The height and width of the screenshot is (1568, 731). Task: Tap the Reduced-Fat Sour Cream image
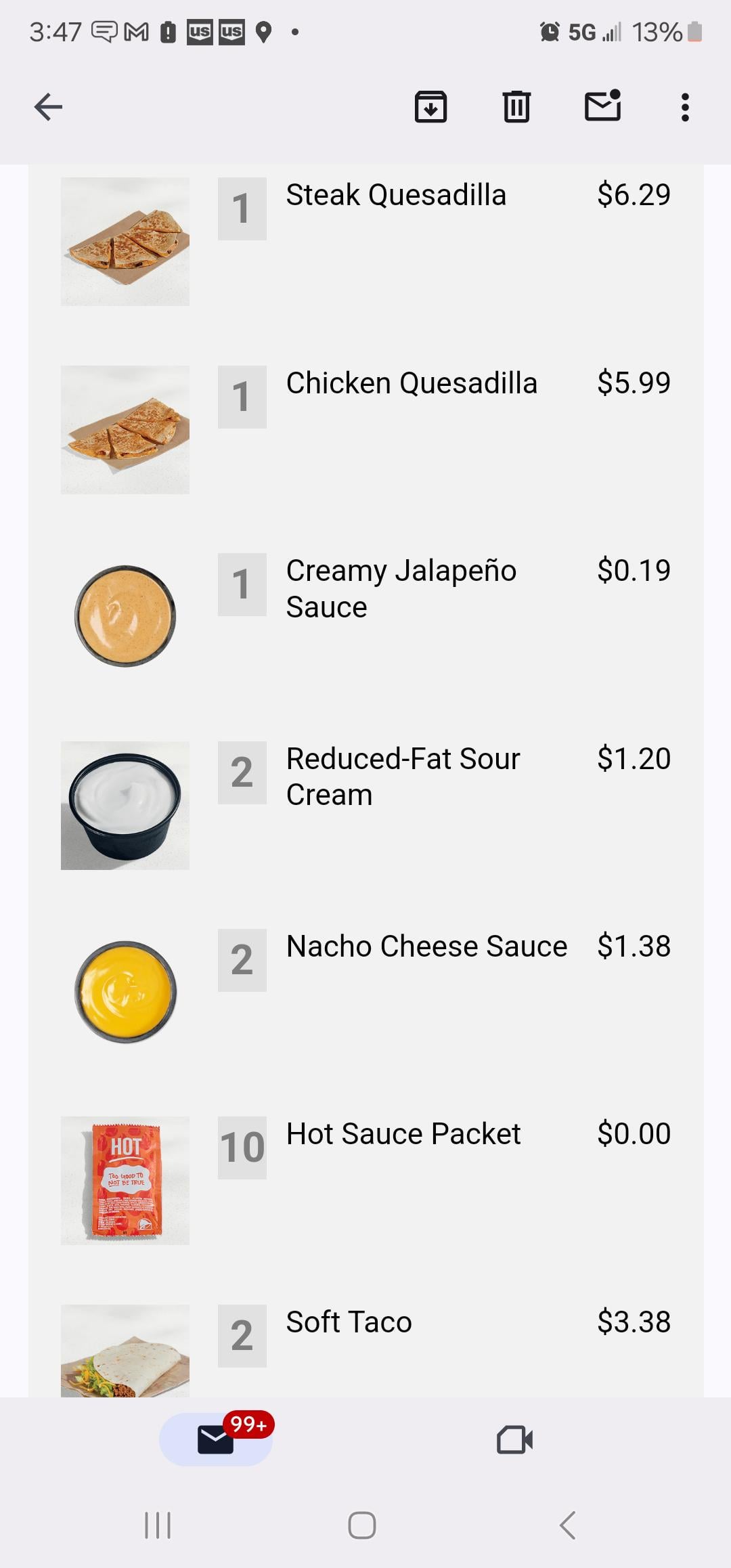tap(125, 805)
